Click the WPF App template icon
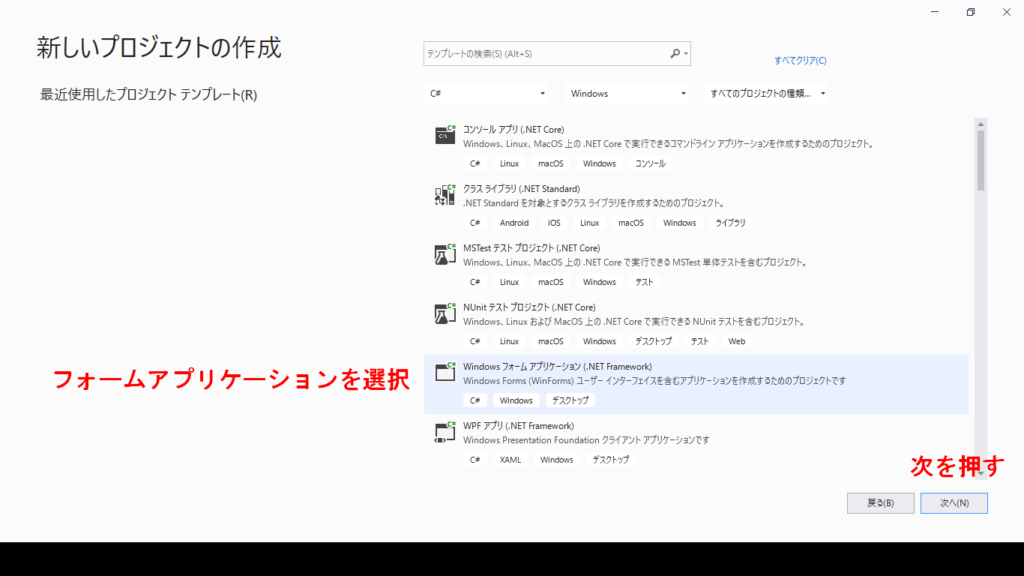 tap(445, 432)
